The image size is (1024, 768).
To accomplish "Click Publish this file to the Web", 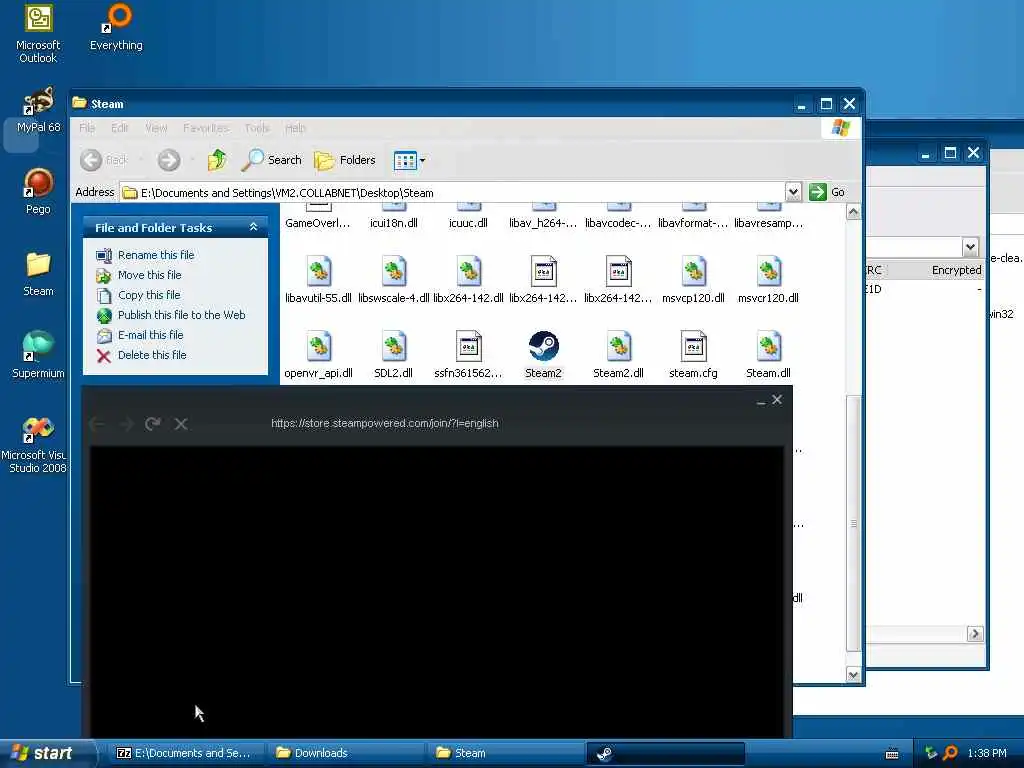I will pyautogui.click(x=170, y=315).
